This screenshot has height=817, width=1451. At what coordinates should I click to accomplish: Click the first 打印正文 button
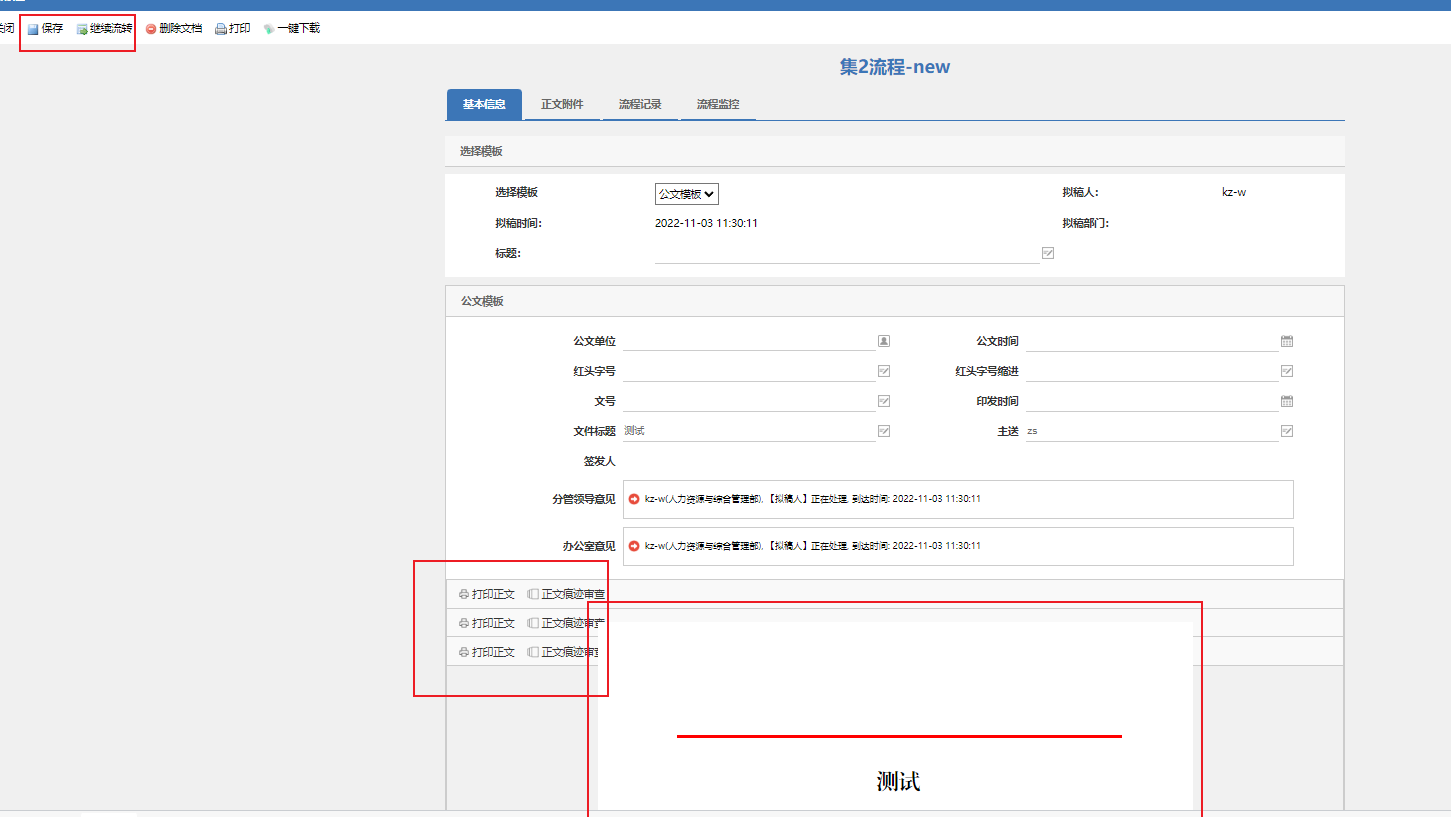coord(487,594)
